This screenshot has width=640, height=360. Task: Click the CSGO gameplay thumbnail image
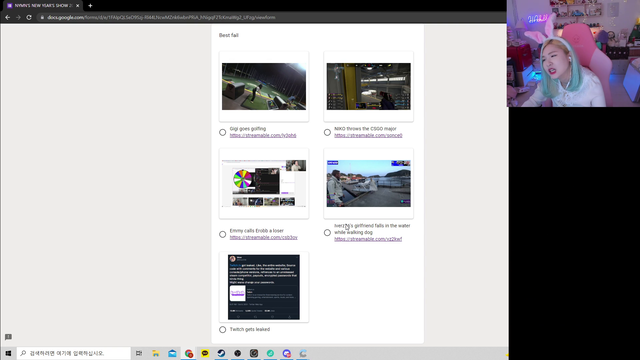click(x=369, y=87)
